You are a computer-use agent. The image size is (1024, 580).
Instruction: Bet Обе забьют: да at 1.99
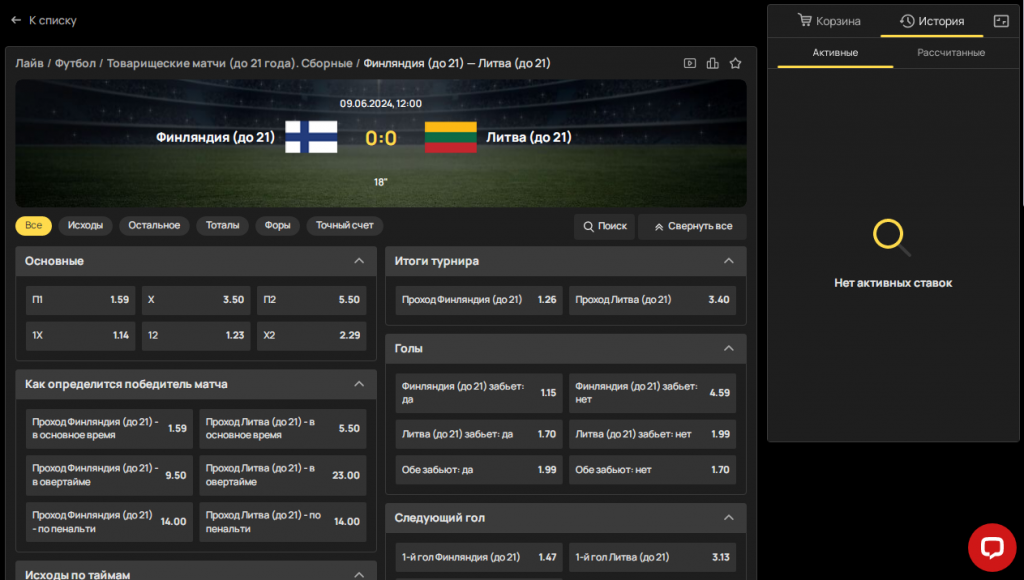tap(479, 470)
